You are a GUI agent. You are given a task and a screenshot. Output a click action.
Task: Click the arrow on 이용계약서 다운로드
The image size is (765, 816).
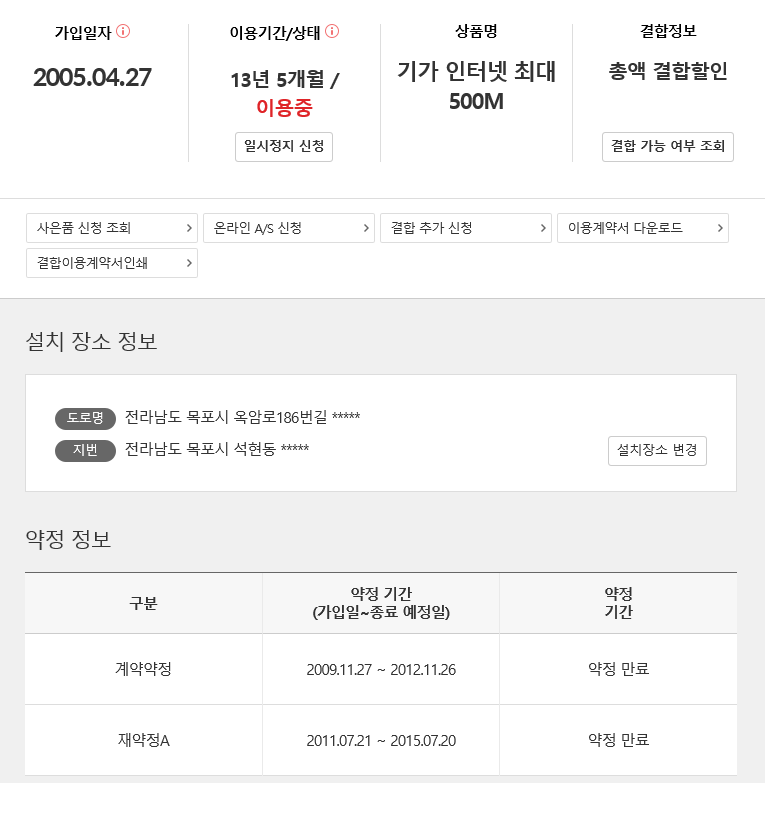720,228
